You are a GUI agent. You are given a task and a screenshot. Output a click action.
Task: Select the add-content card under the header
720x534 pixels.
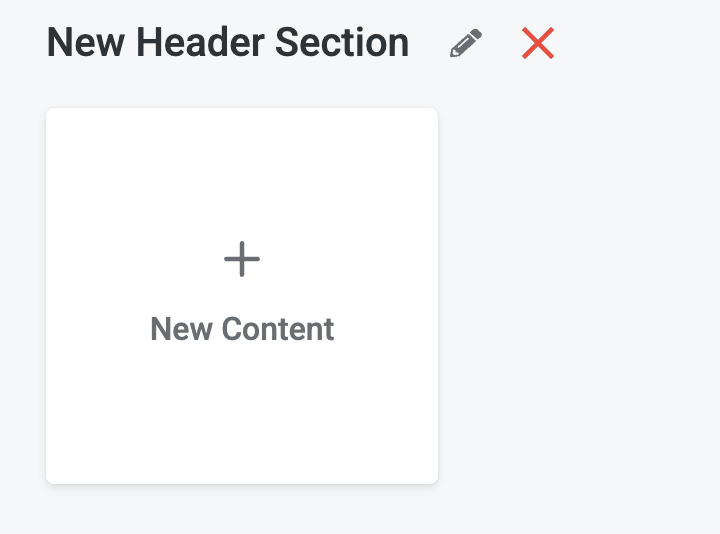click(x=242, y=295)
